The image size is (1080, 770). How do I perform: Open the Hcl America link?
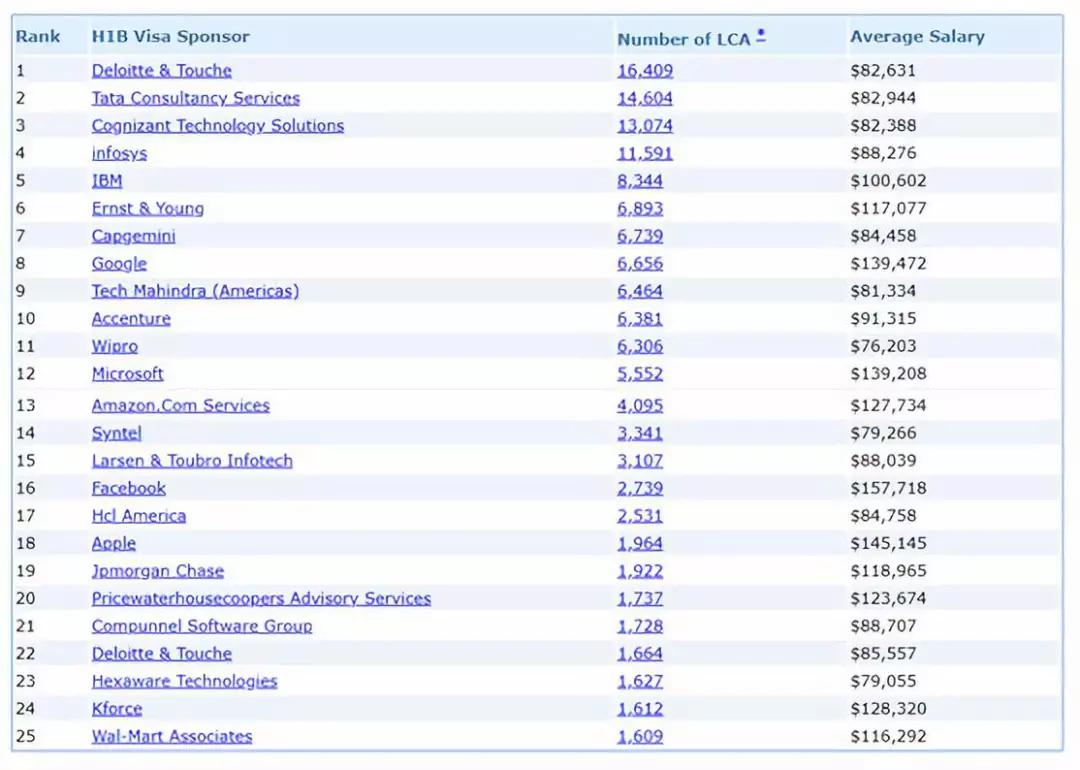click(x=138, y=516)
